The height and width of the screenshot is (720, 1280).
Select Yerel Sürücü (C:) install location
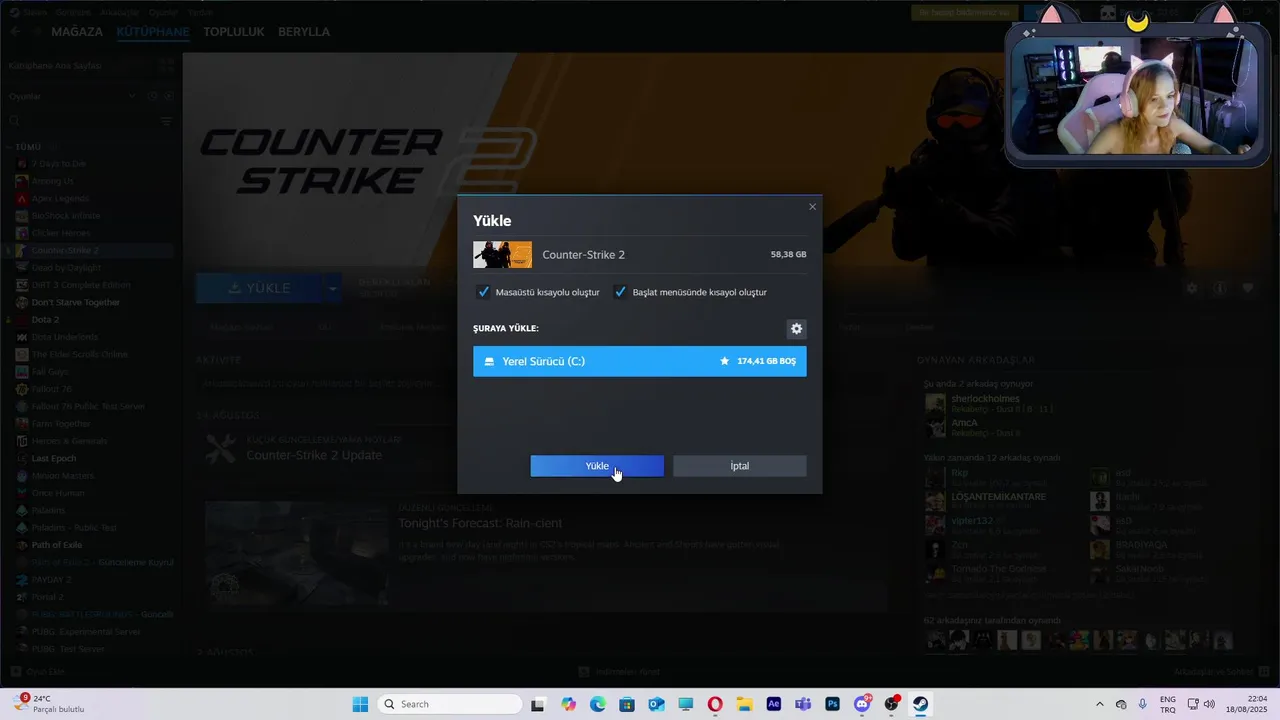click(x=640, y=361)
